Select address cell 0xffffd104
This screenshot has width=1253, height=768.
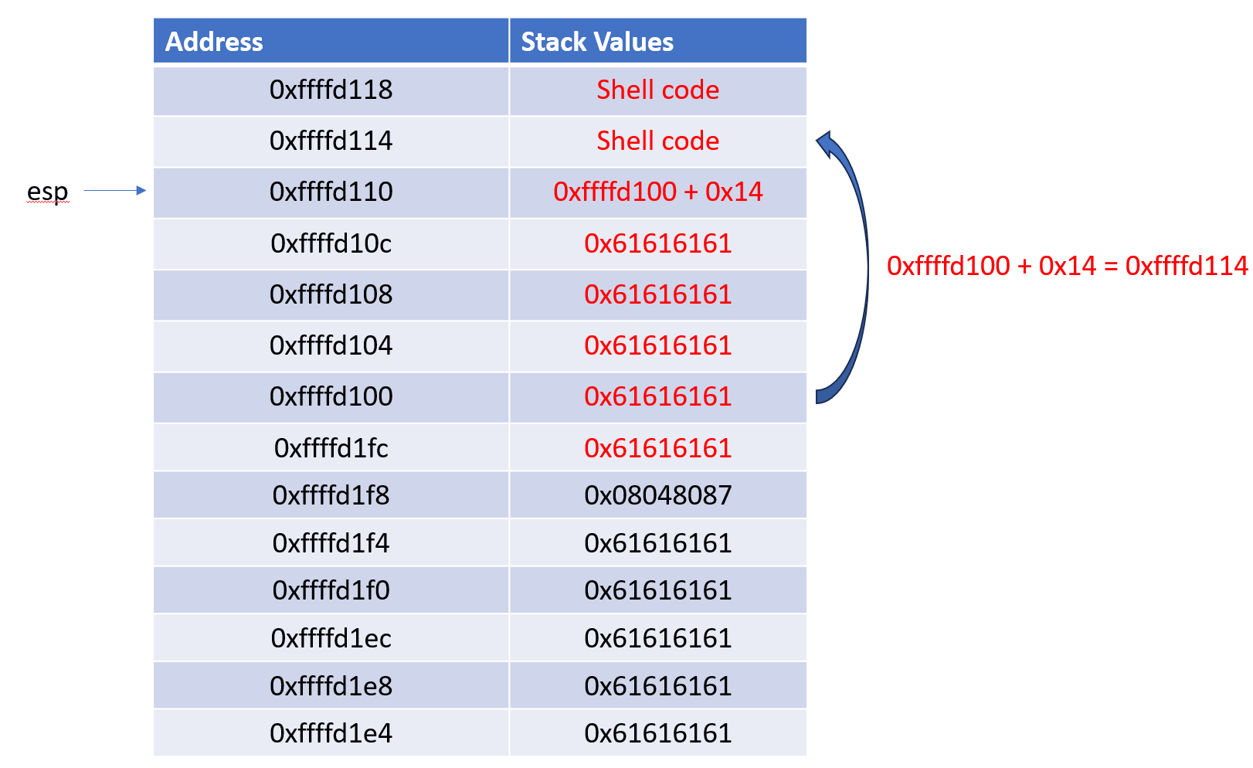click(331, 346)
